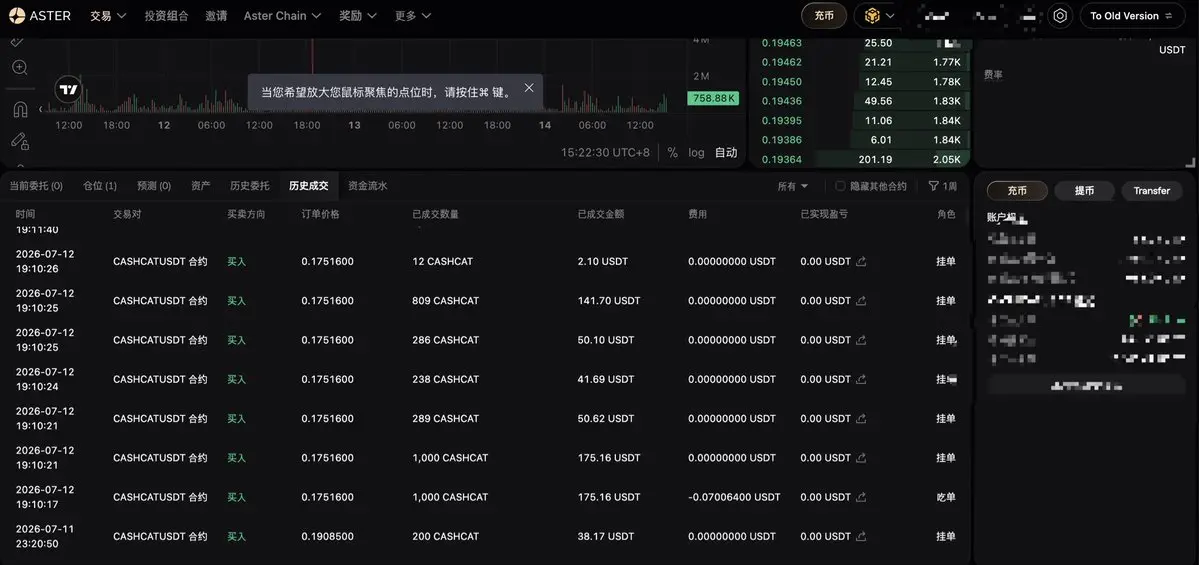Switch to the 历史委托 tab
The image size is (1199, 565).
249,185
